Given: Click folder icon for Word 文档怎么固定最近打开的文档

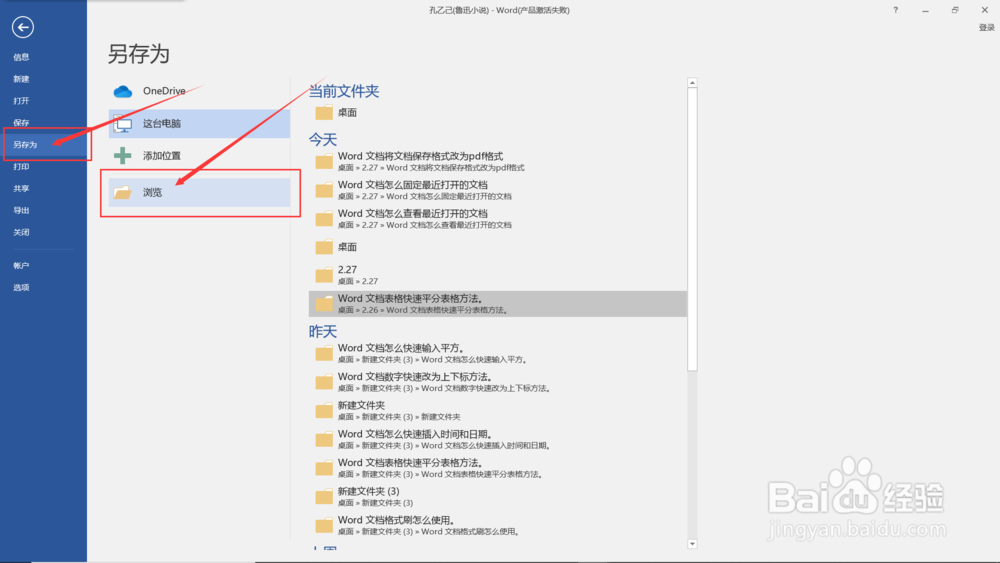Looking at the screenshot, I should pos(324,190).
